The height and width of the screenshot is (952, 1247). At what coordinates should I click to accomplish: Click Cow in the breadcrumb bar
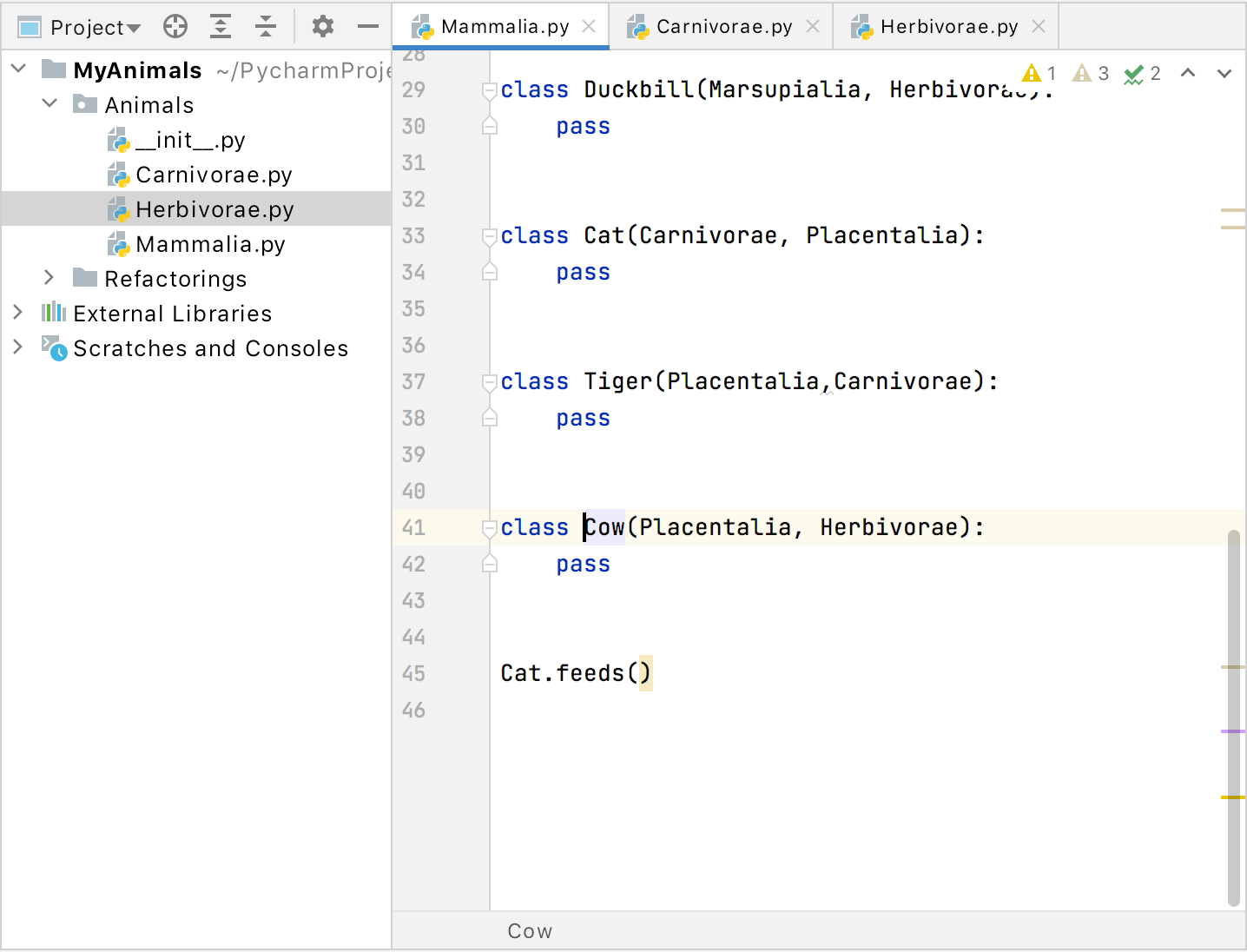(530, 931)
